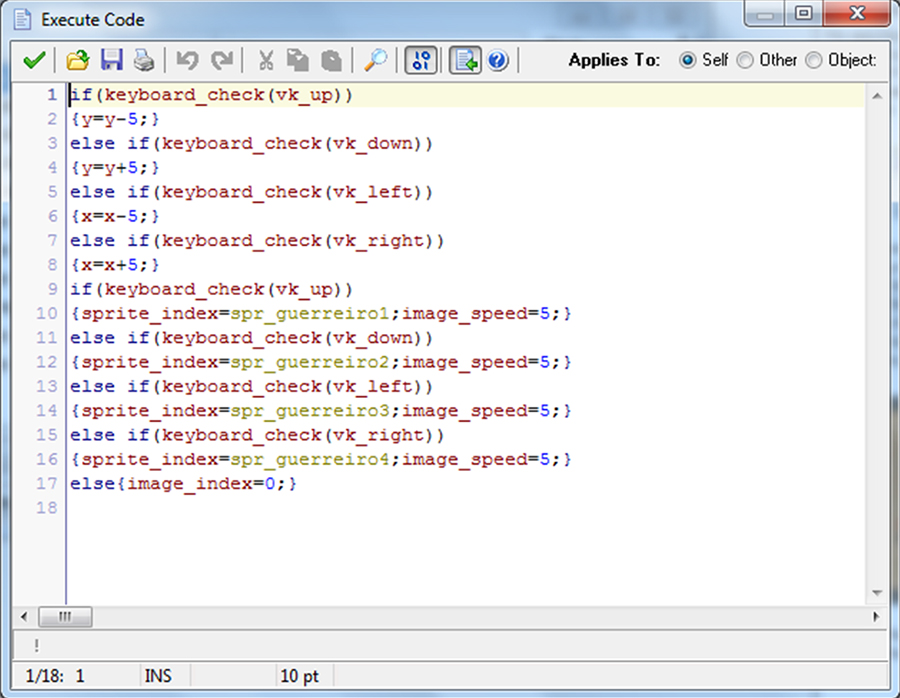The image size is (900, 698).
Task: Click the vertical scrollbar up arrow
Action: [876, 96]
